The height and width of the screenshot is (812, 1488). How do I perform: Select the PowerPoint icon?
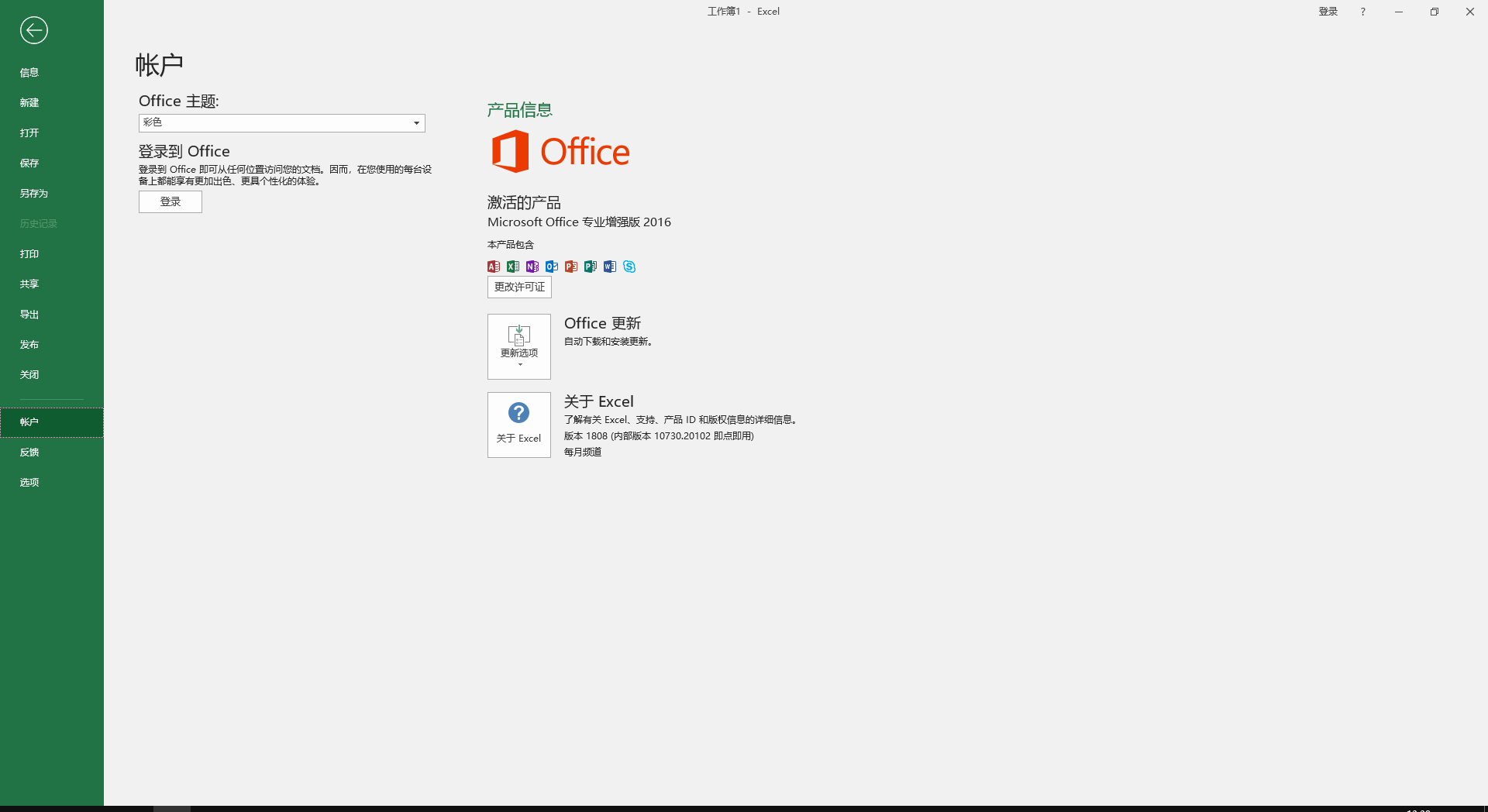[x=570, y=266]
